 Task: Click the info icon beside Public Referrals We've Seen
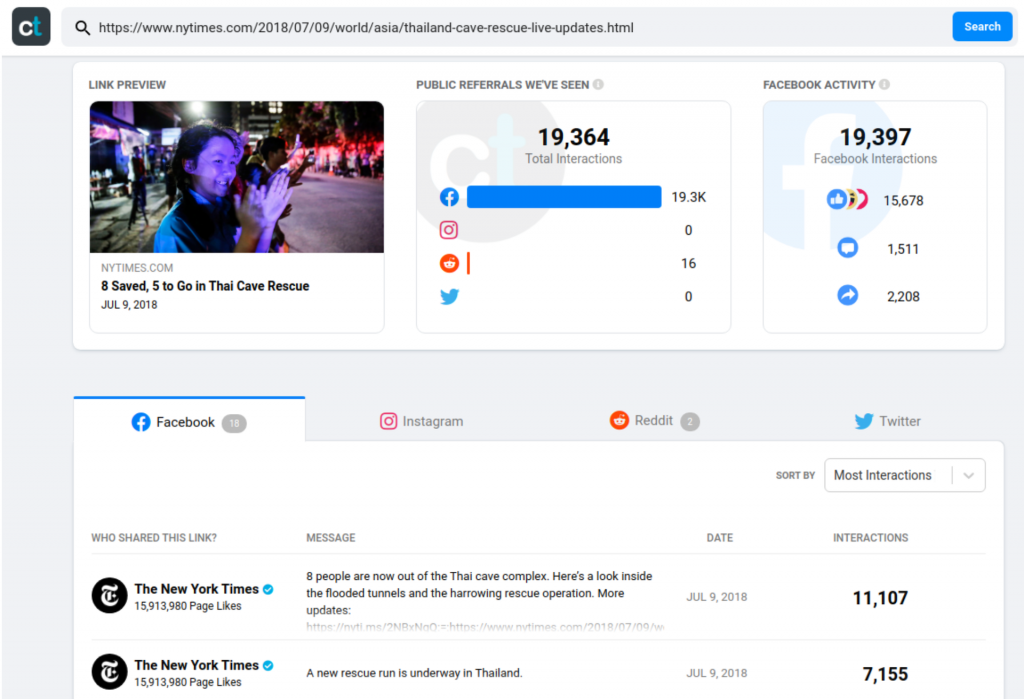coord(598,84)
